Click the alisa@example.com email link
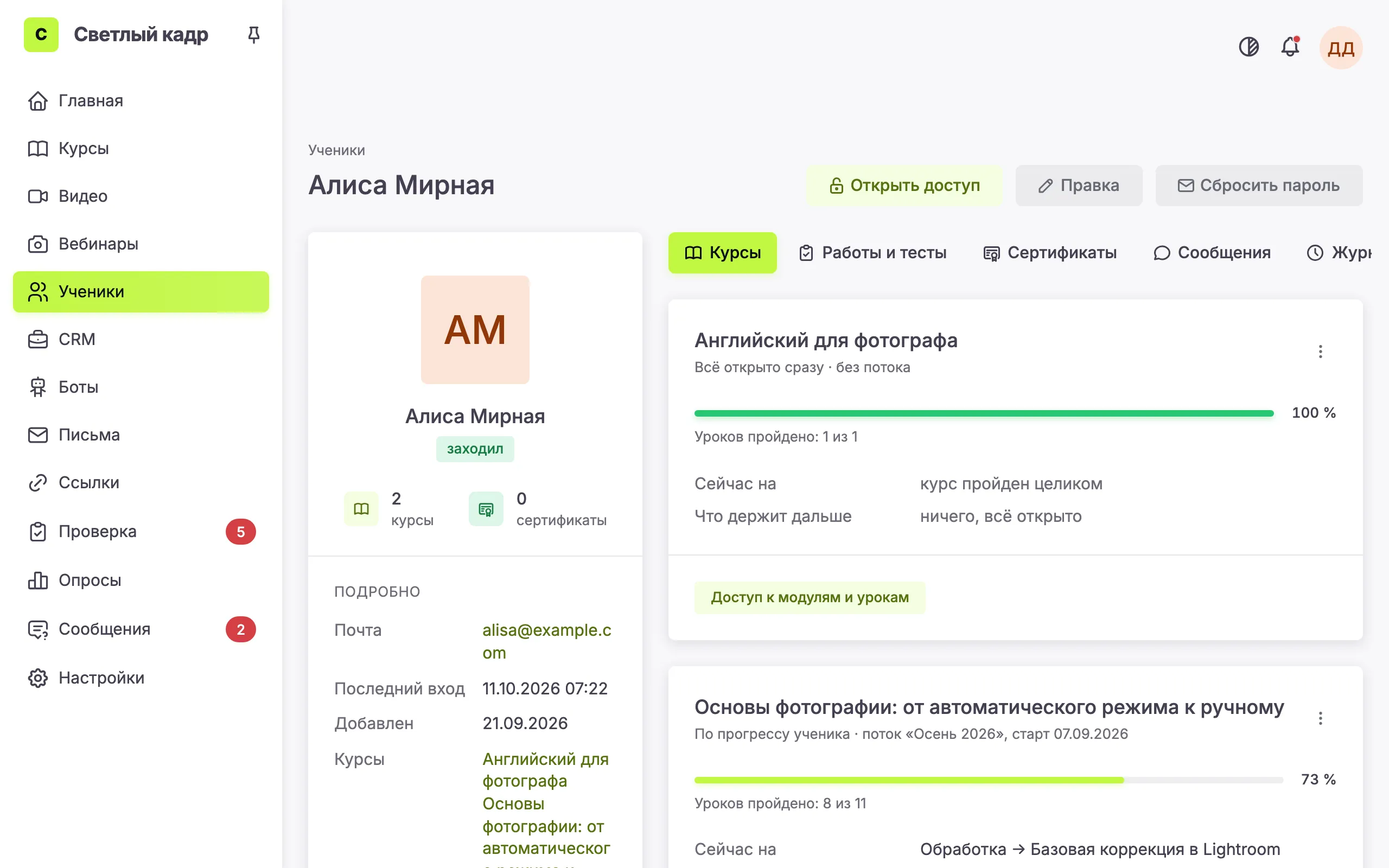This screenshot has width=1389, height=868. (546, 641)
